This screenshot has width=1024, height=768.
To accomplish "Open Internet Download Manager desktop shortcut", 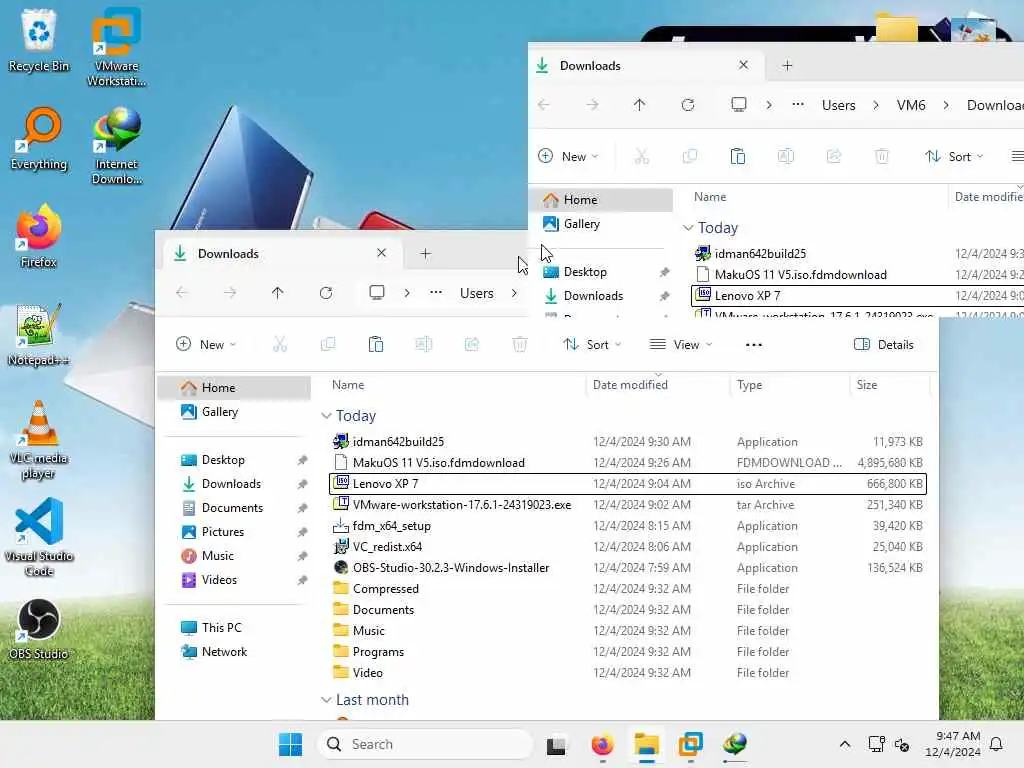I will point(116,146).
